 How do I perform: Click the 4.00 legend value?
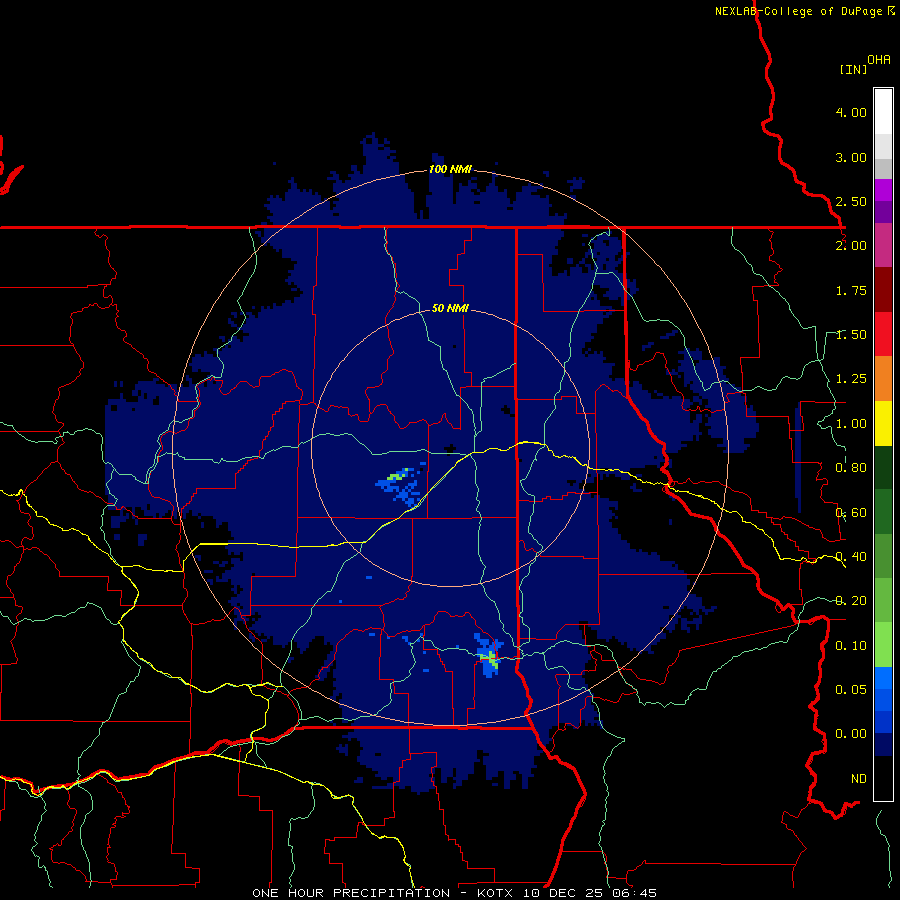(x=851, y=112)
